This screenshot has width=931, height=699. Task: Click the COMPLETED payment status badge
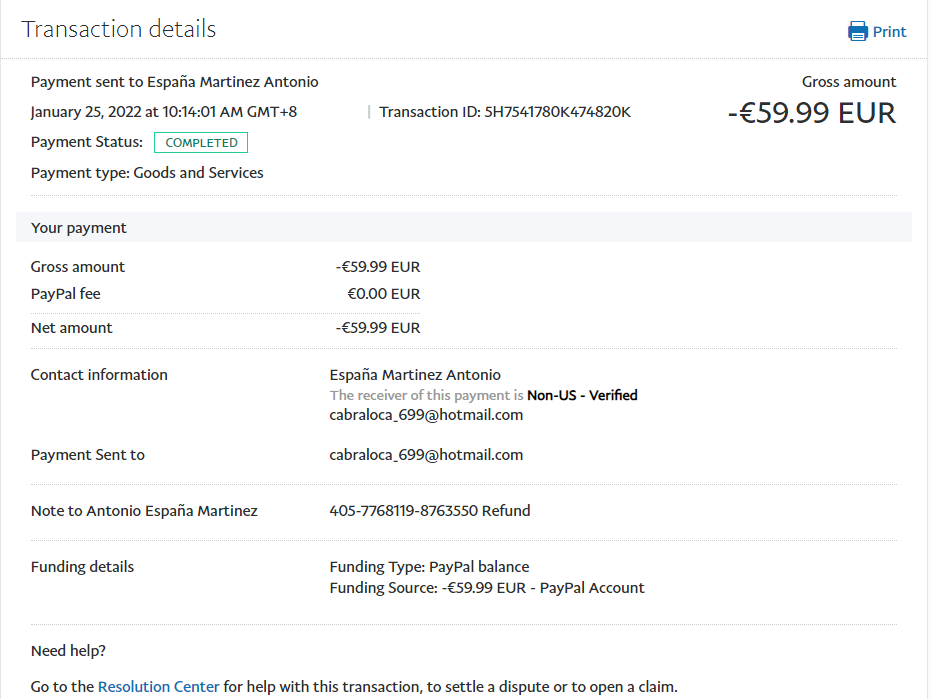(201, 143)
